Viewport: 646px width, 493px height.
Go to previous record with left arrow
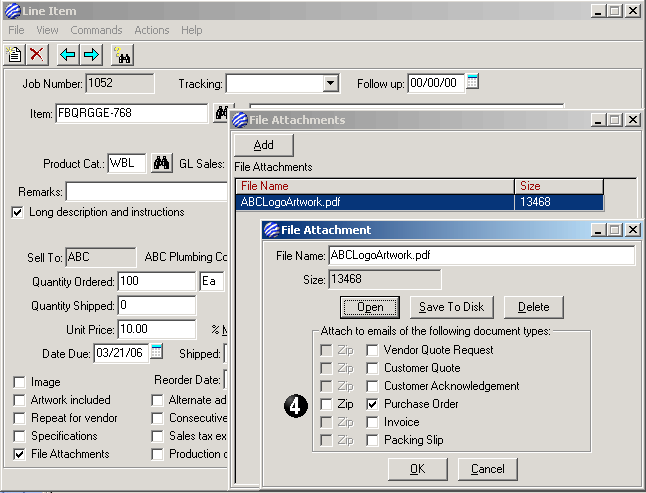69,54
